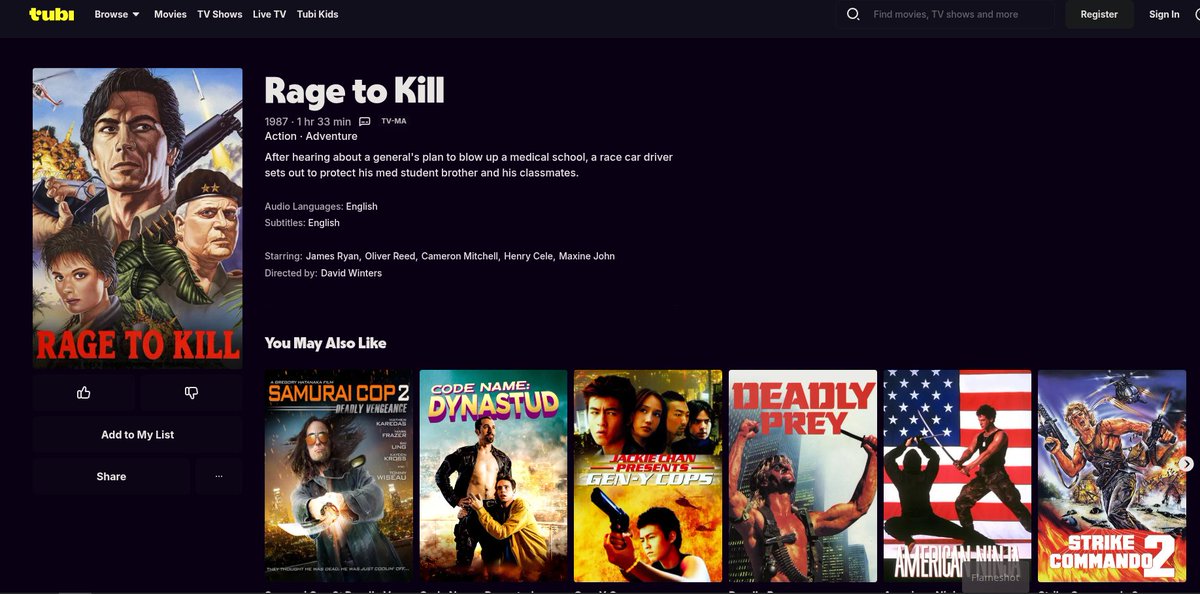Add Rage to Kill to My List

click(138, 435)
